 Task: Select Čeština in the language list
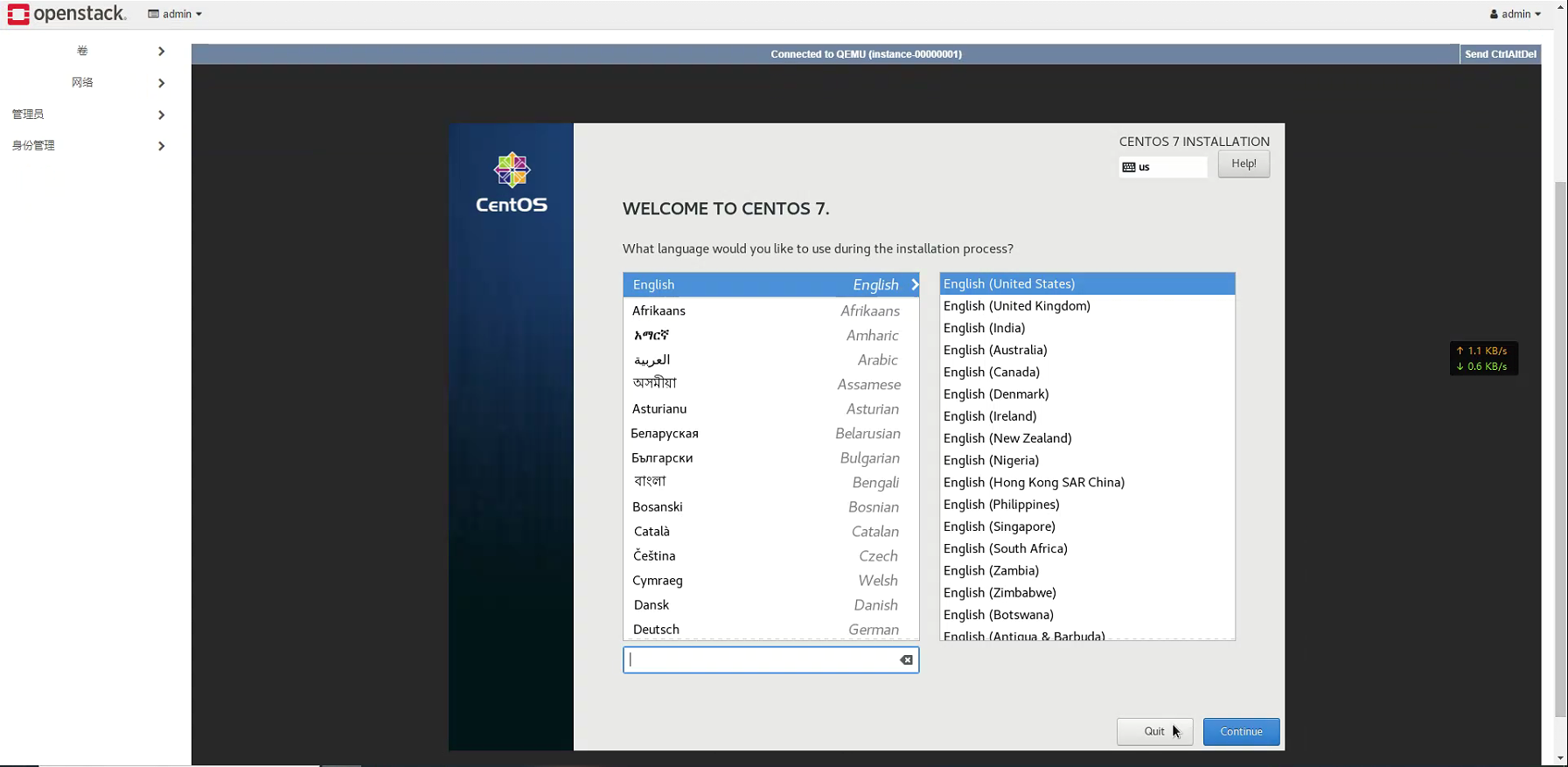(x=771, y=556)
